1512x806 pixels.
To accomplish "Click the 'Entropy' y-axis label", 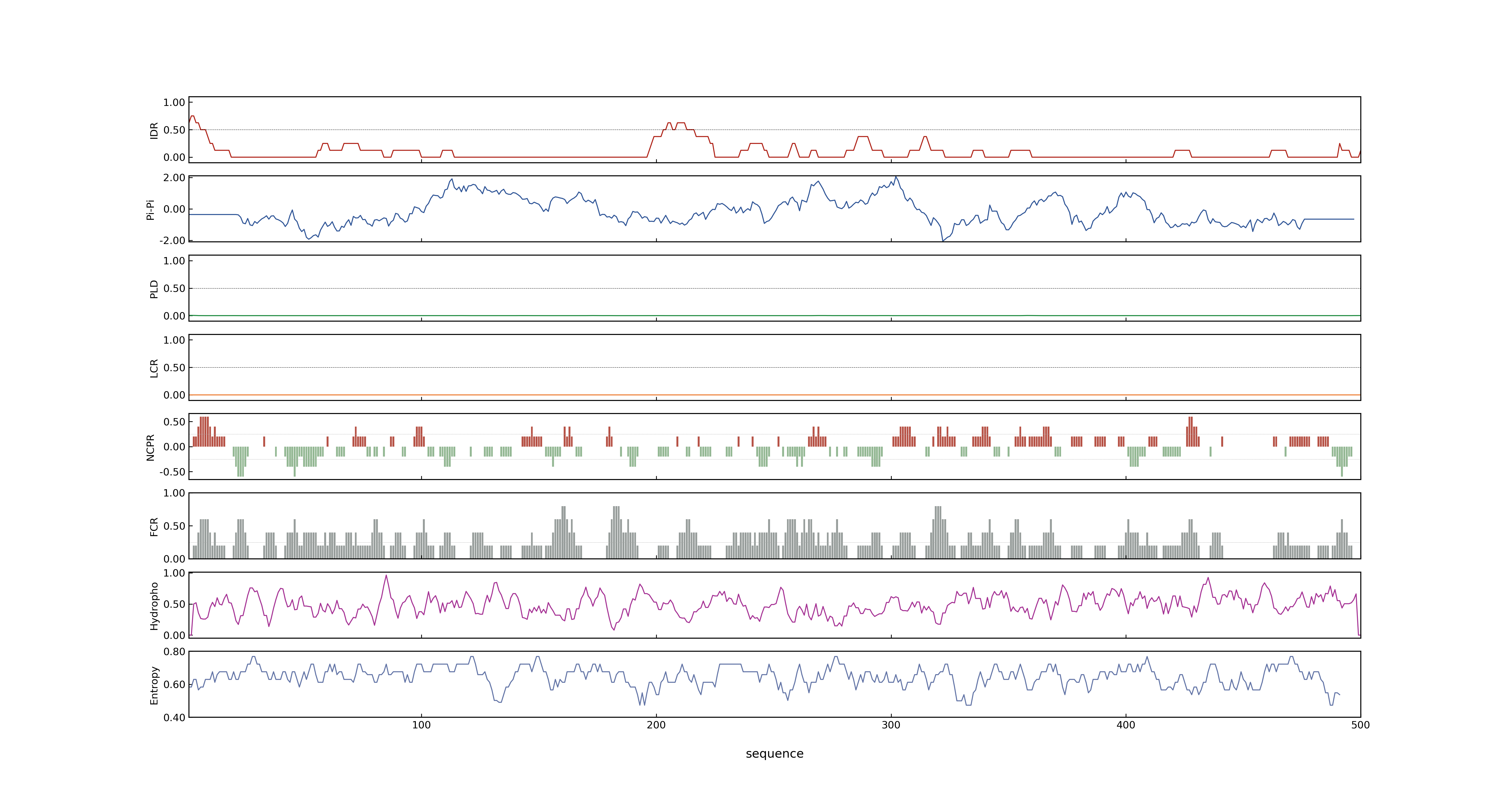I will click(x=154, y=685).
